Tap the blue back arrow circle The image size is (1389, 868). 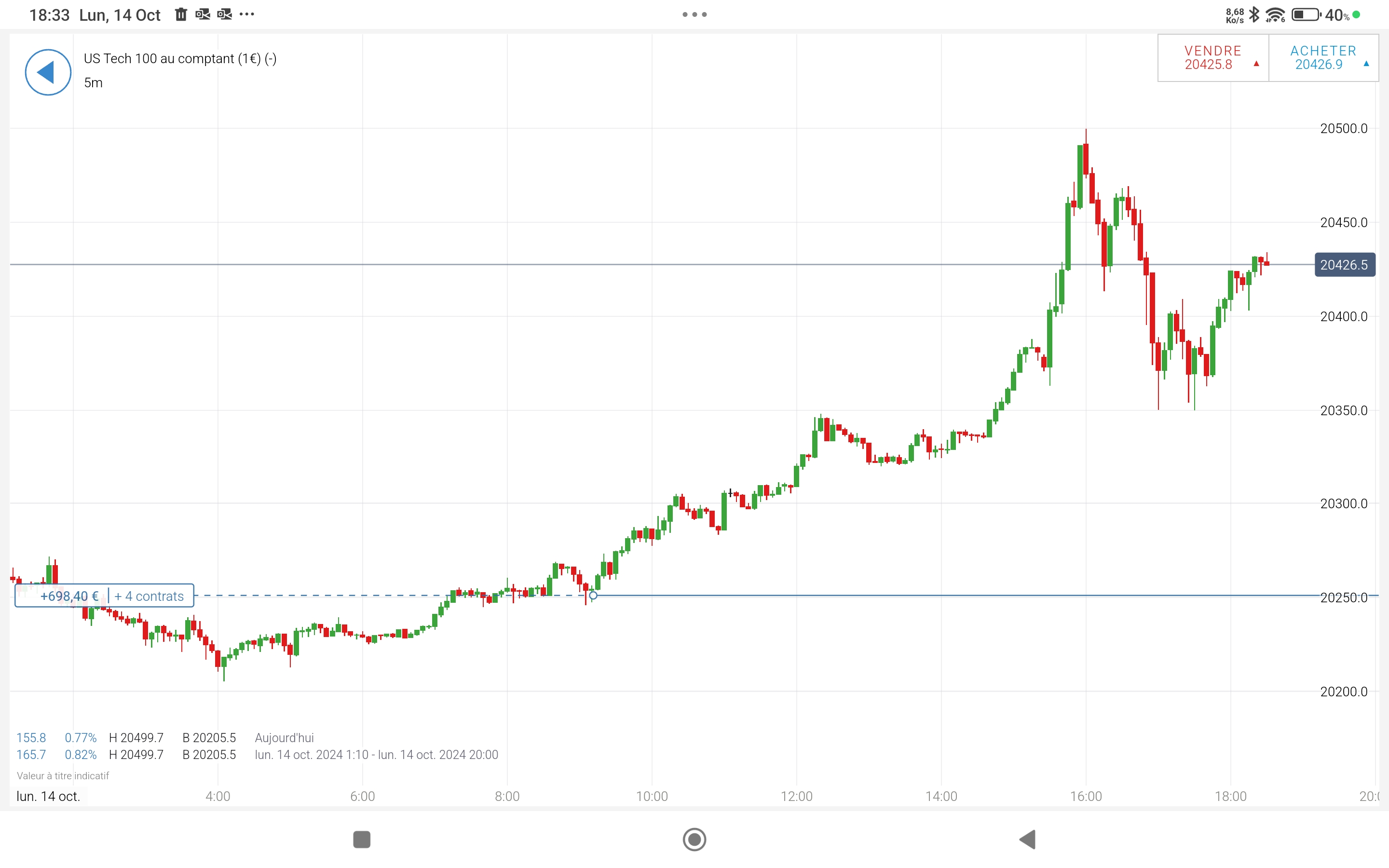[48, 72]
